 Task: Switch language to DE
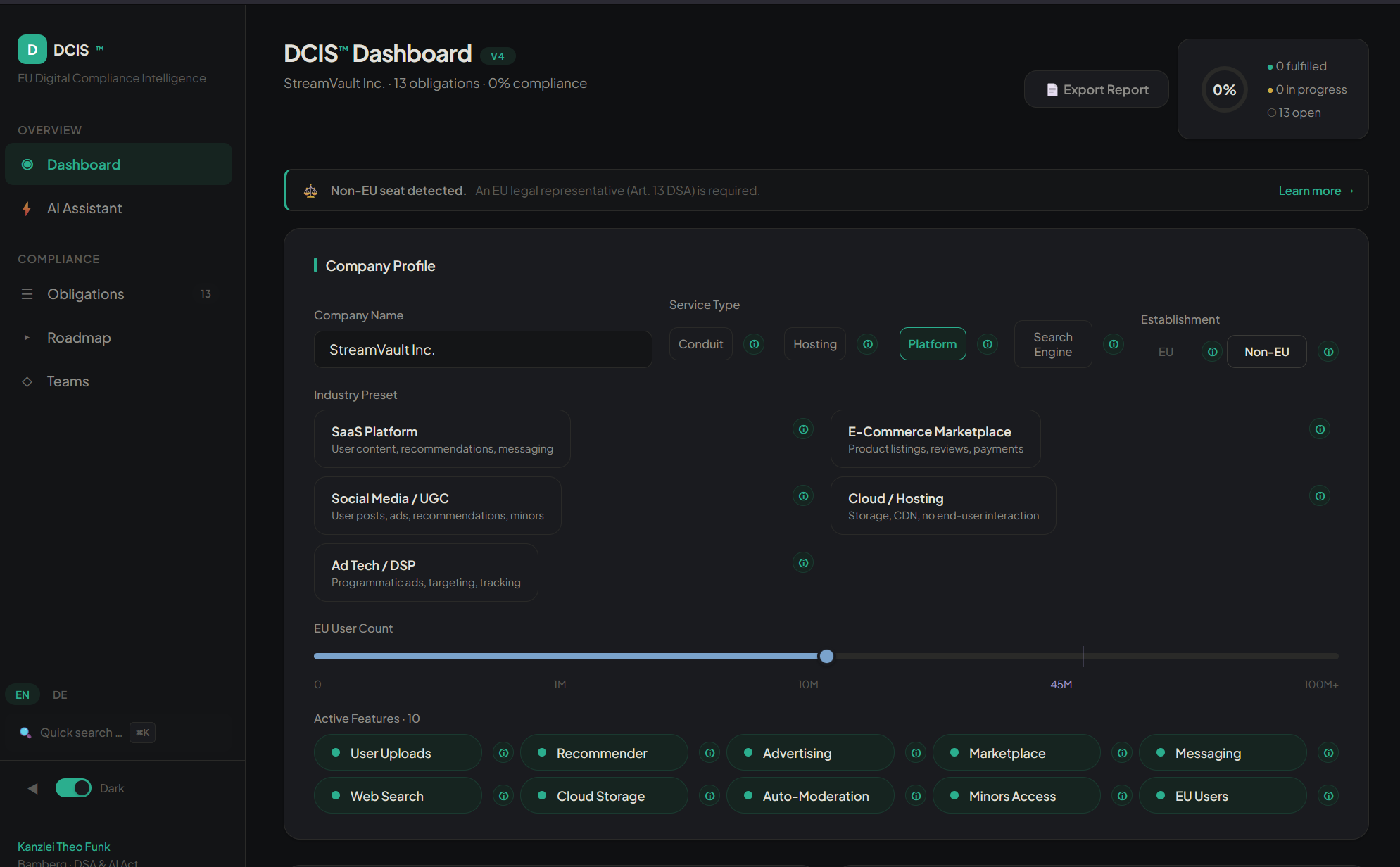(x=59, y=695)
